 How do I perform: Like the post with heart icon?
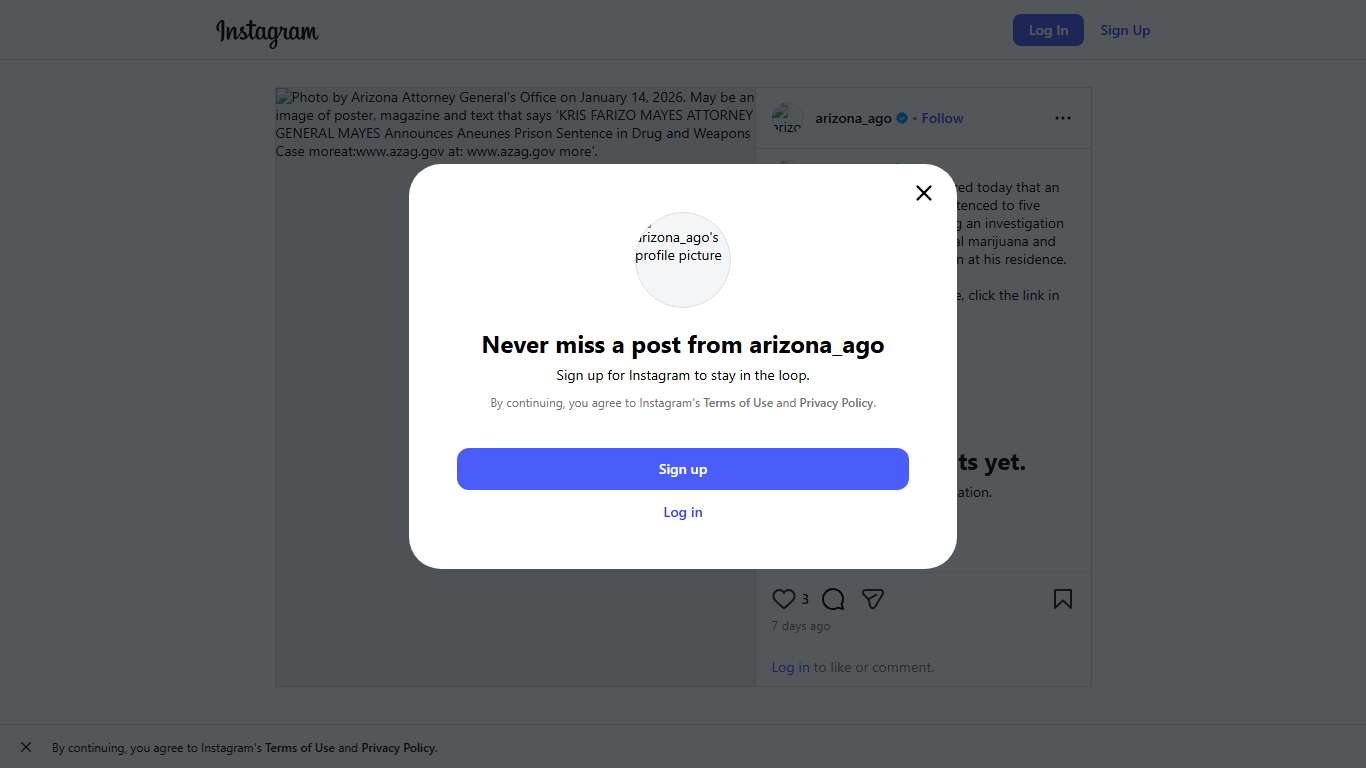(x=783, y=599)
